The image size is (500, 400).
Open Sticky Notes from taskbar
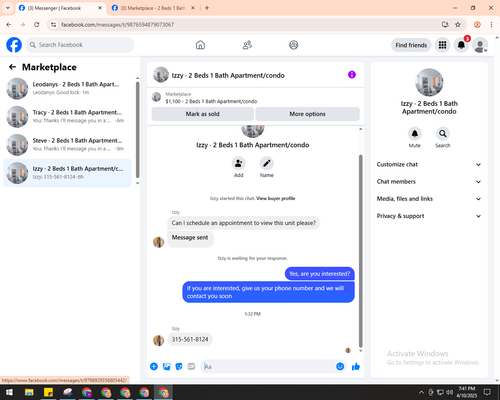[48, 392]
